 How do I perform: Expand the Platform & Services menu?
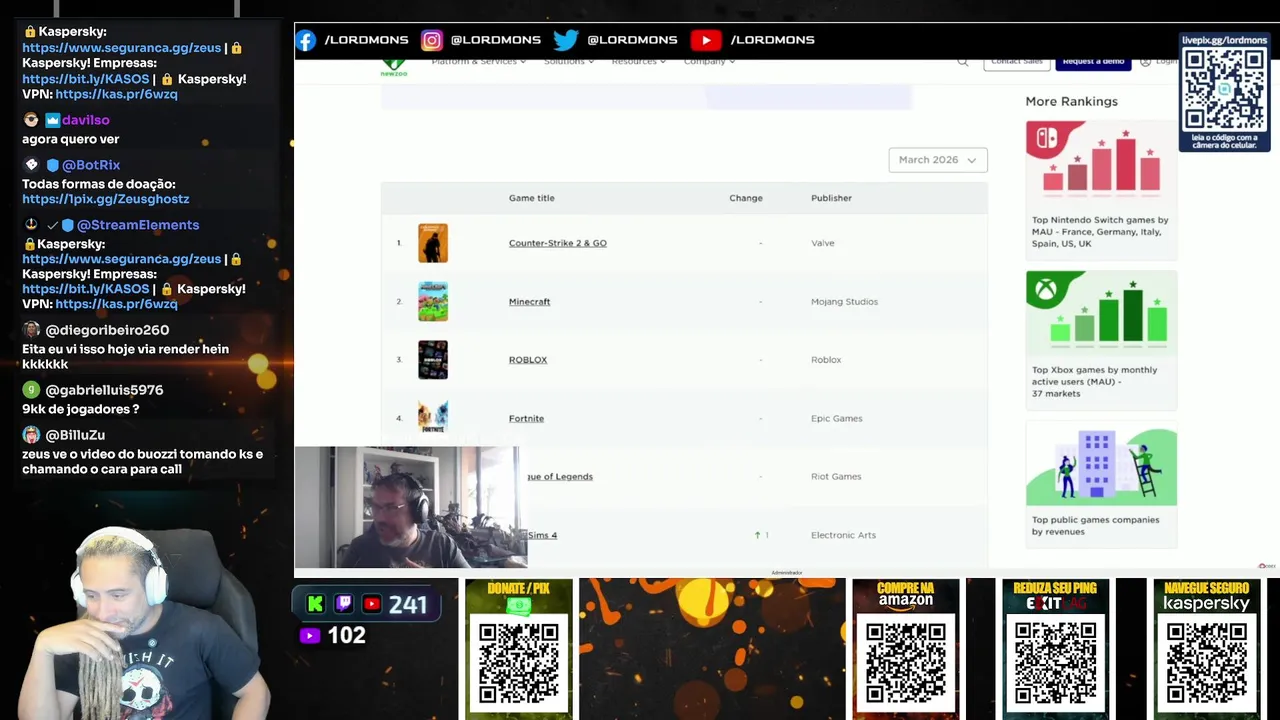click(479, 62)
